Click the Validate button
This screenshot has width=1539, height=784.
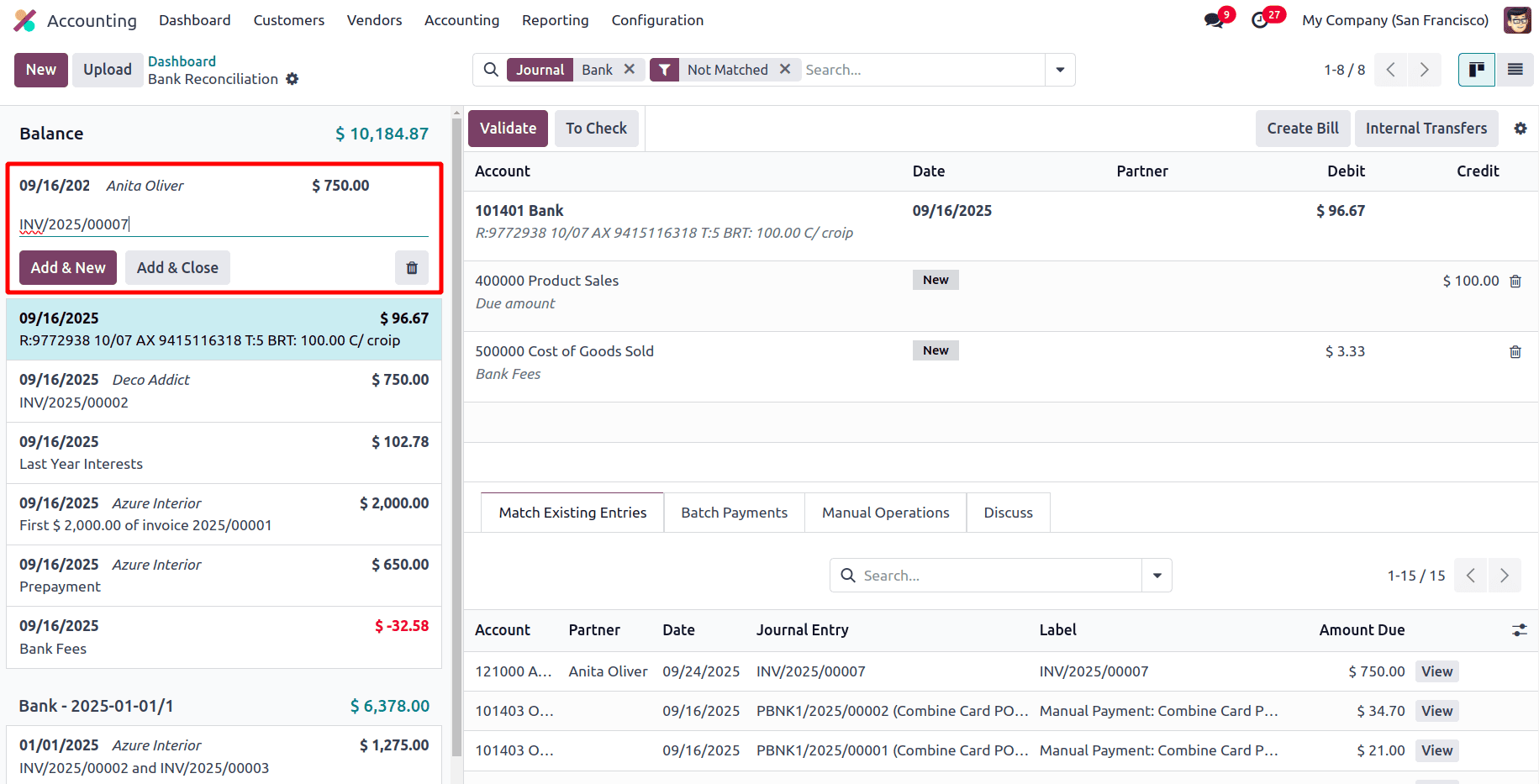[x=508, y=129]
